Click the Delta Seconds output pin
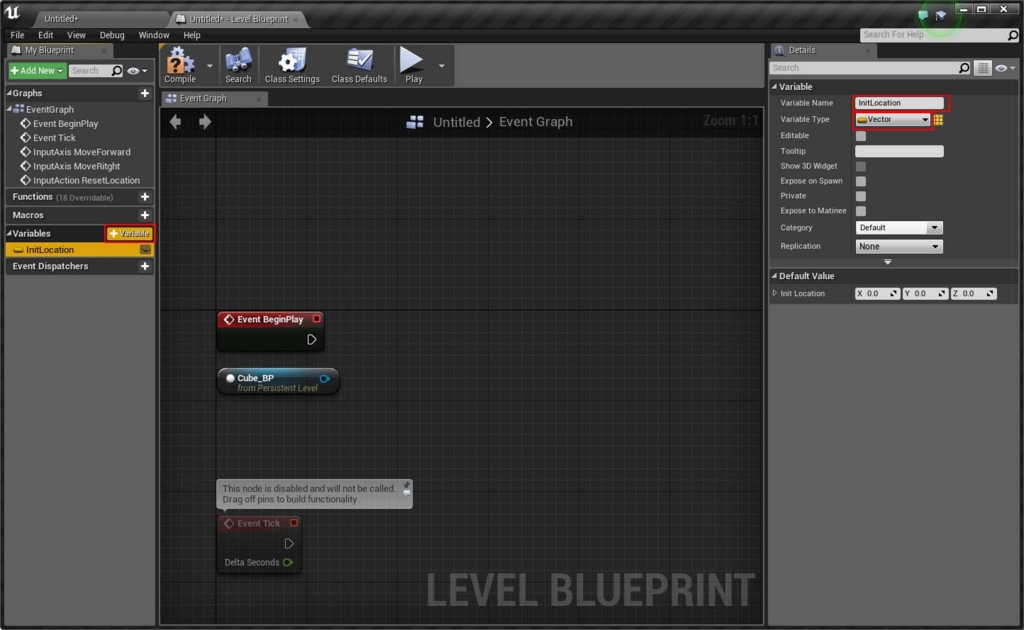This screenshot has height=630, width=1024. tap(288, 563)
